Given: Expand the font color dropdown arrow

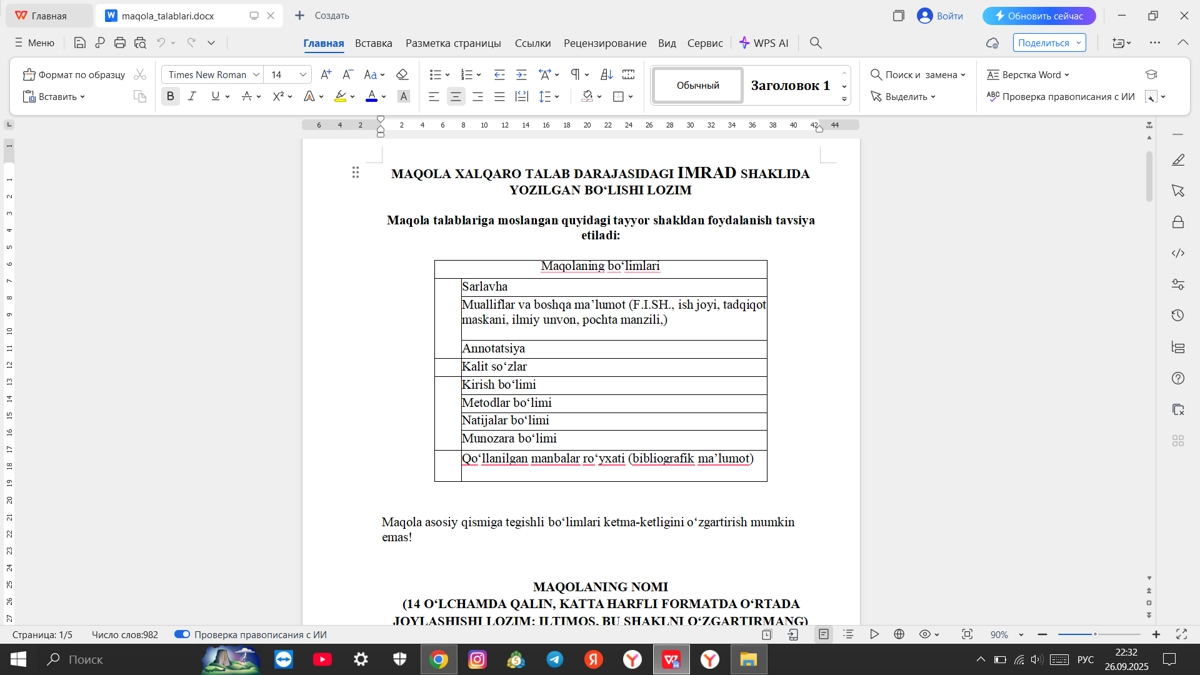Looking at the screenshot, I should (383, 95).
